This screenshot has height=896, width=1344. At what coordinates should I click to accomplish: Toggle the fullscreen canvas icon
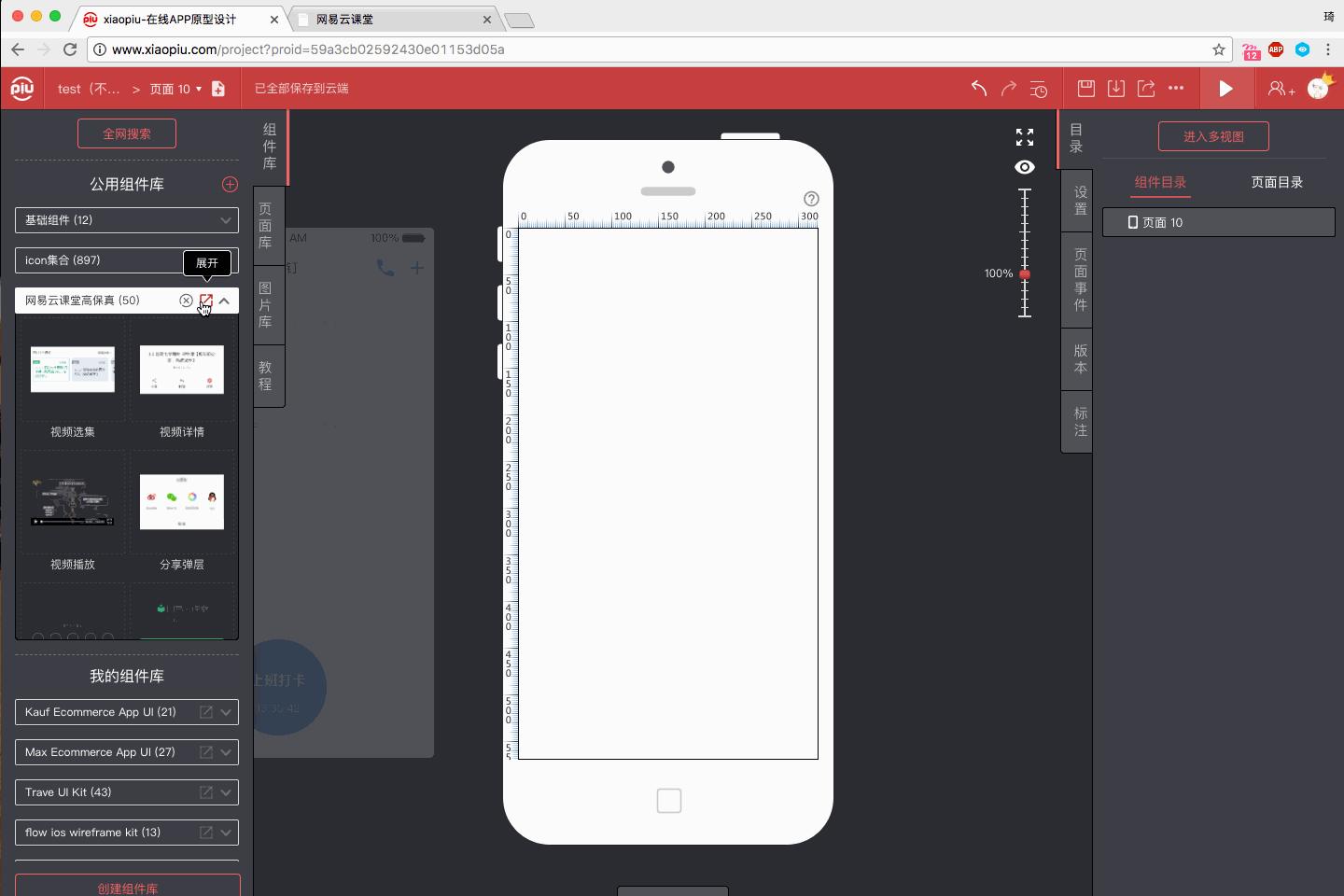pyautogui.click(x=1025, y=137)
